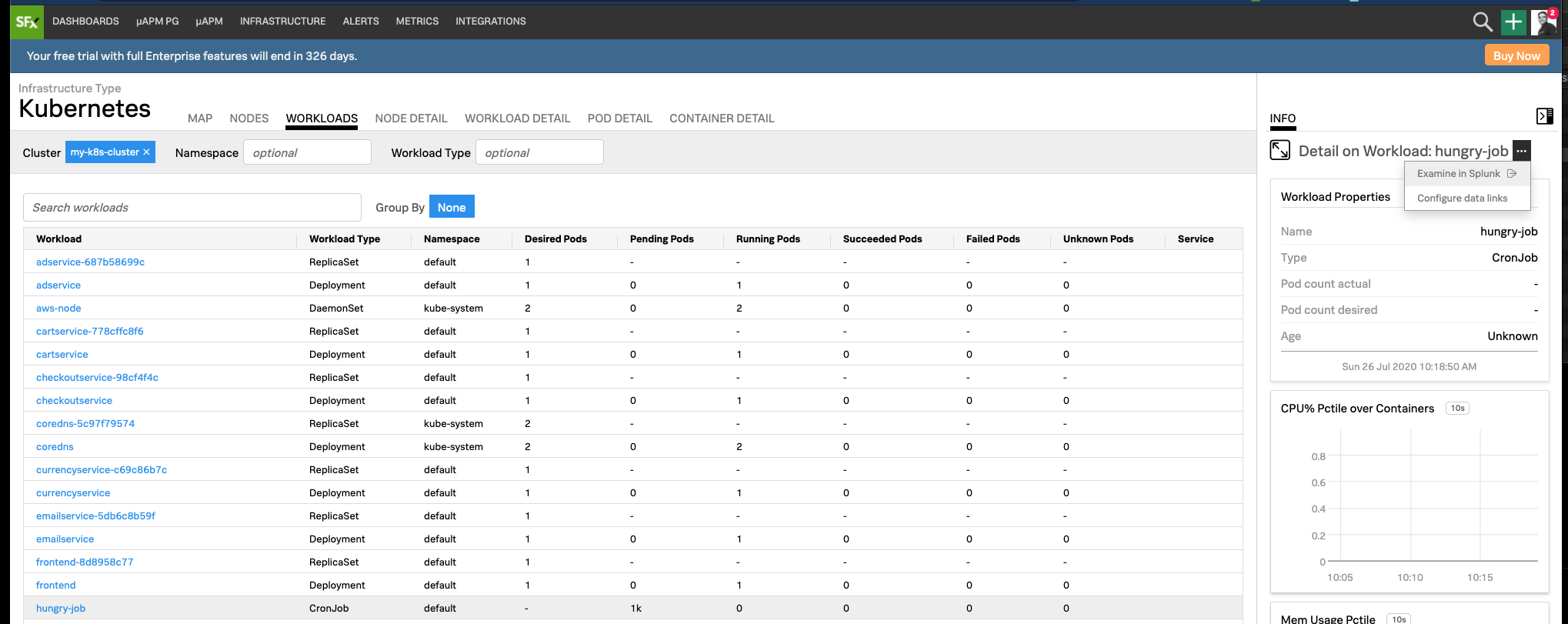Open the frontend deployment link
1568x624 pixels.
pos(55,585)
